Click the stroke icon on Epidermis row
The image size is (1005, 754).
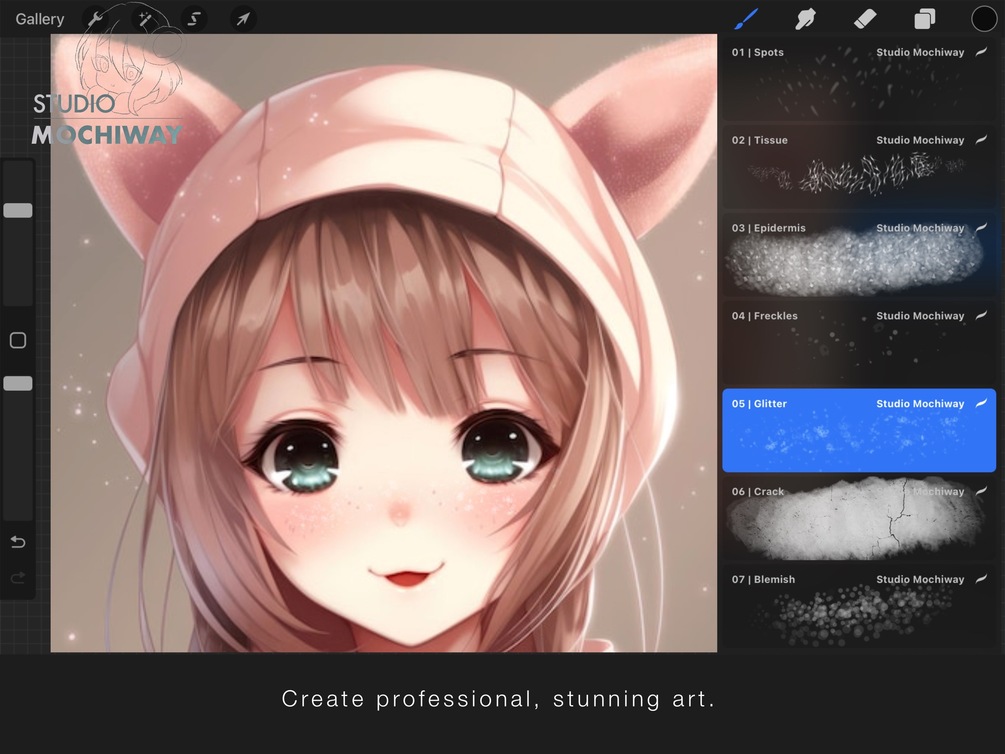point(981,228)
